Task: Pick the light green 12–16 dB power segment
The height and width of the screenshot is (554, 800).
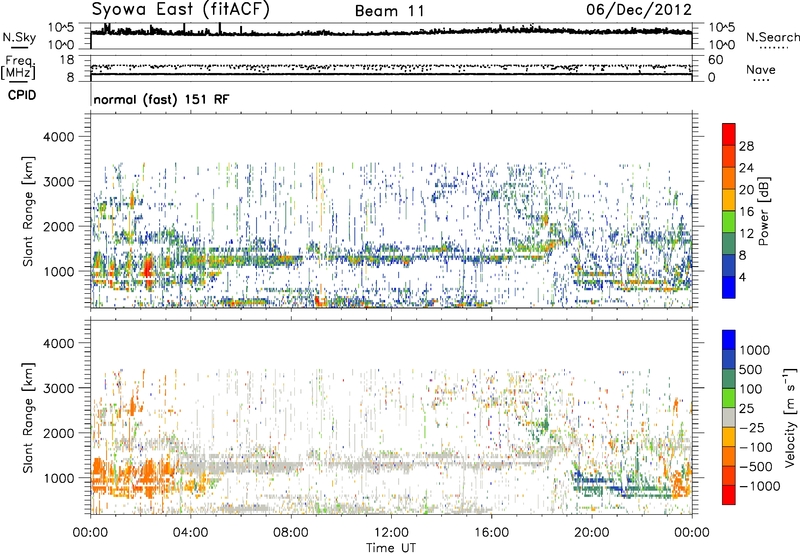Action: [729, 222]
